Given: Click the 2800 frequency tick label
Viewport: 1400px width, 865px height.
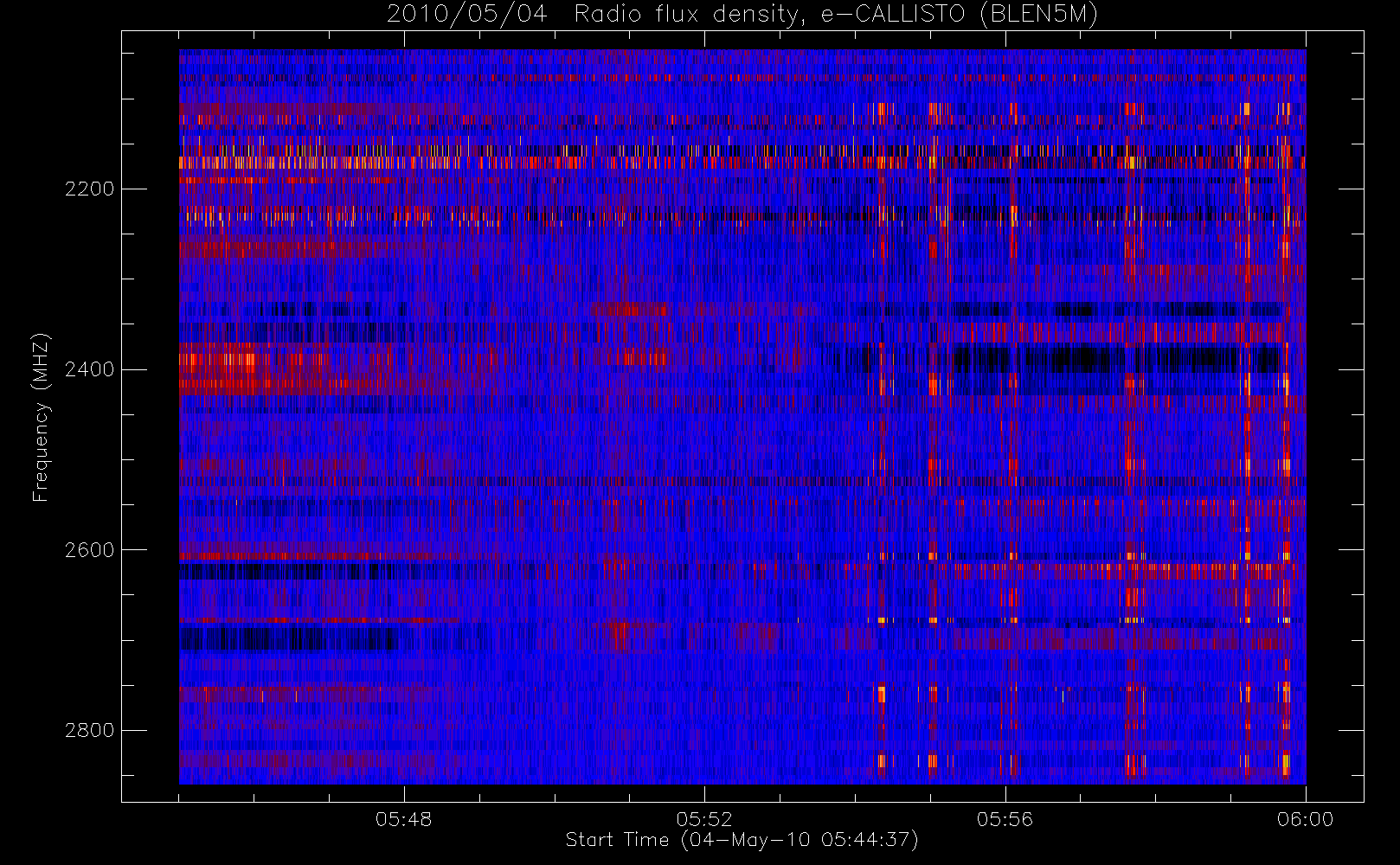Looking at the screenshot, I should pyautogui.click(x=89, y=730).
